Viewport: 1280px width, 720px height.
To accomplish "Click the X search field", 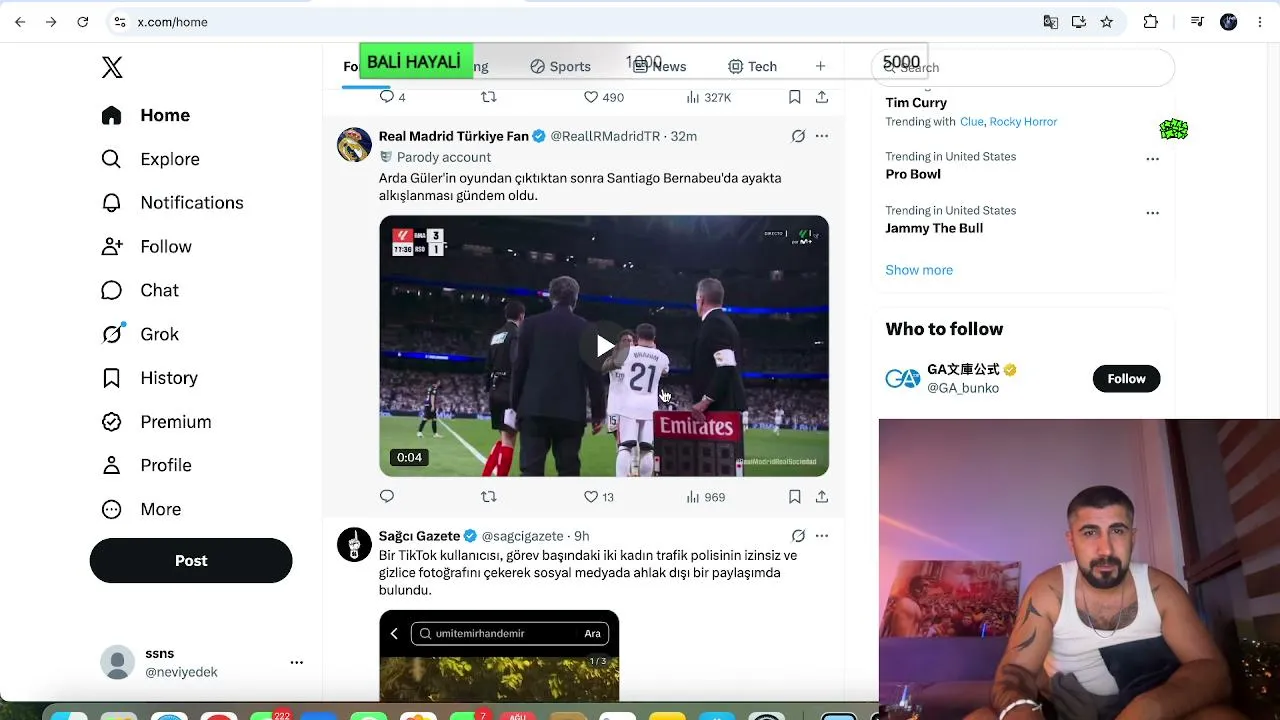I will pos(1022,67).
